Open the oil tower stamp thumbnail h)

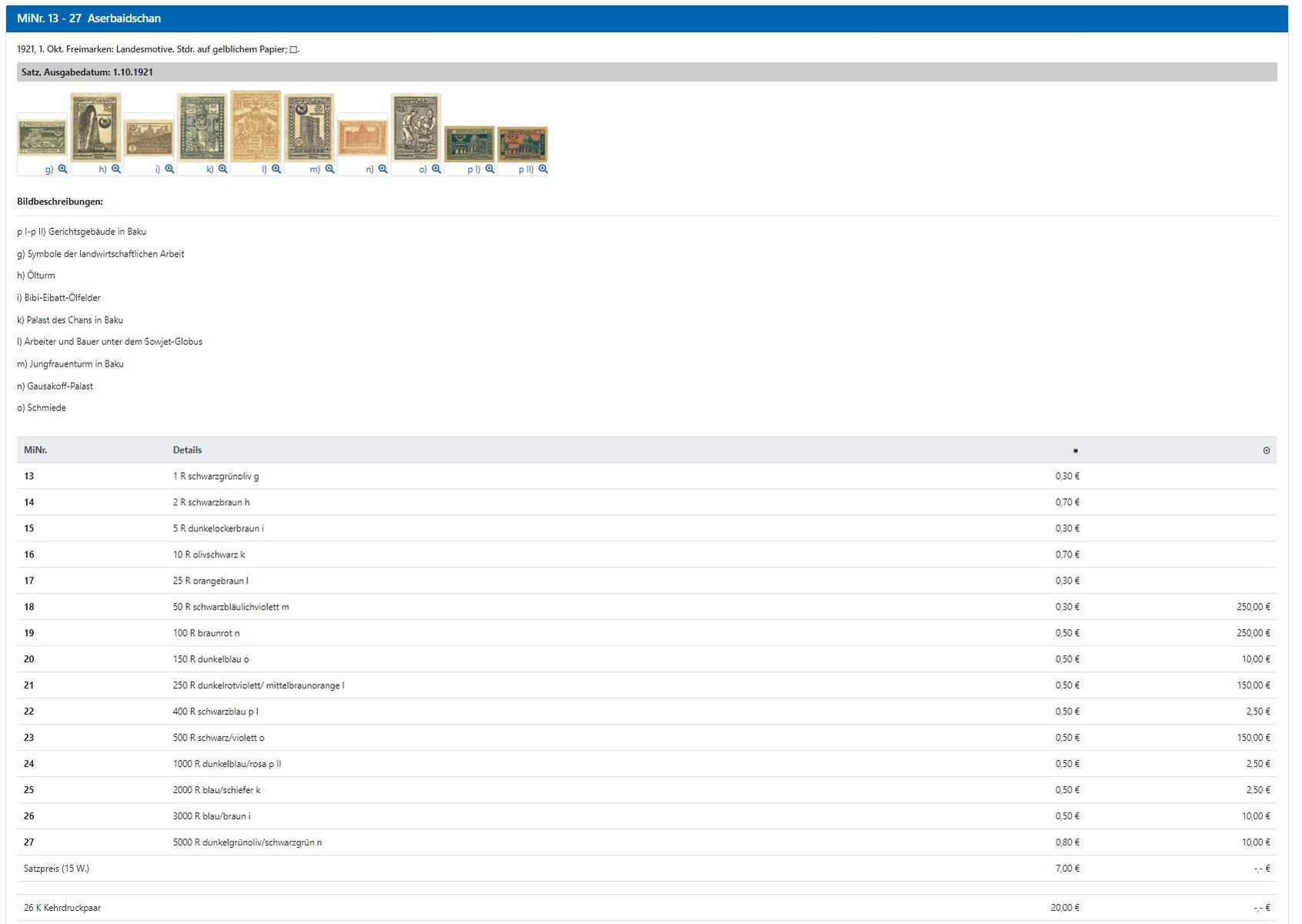click(95, 127)
